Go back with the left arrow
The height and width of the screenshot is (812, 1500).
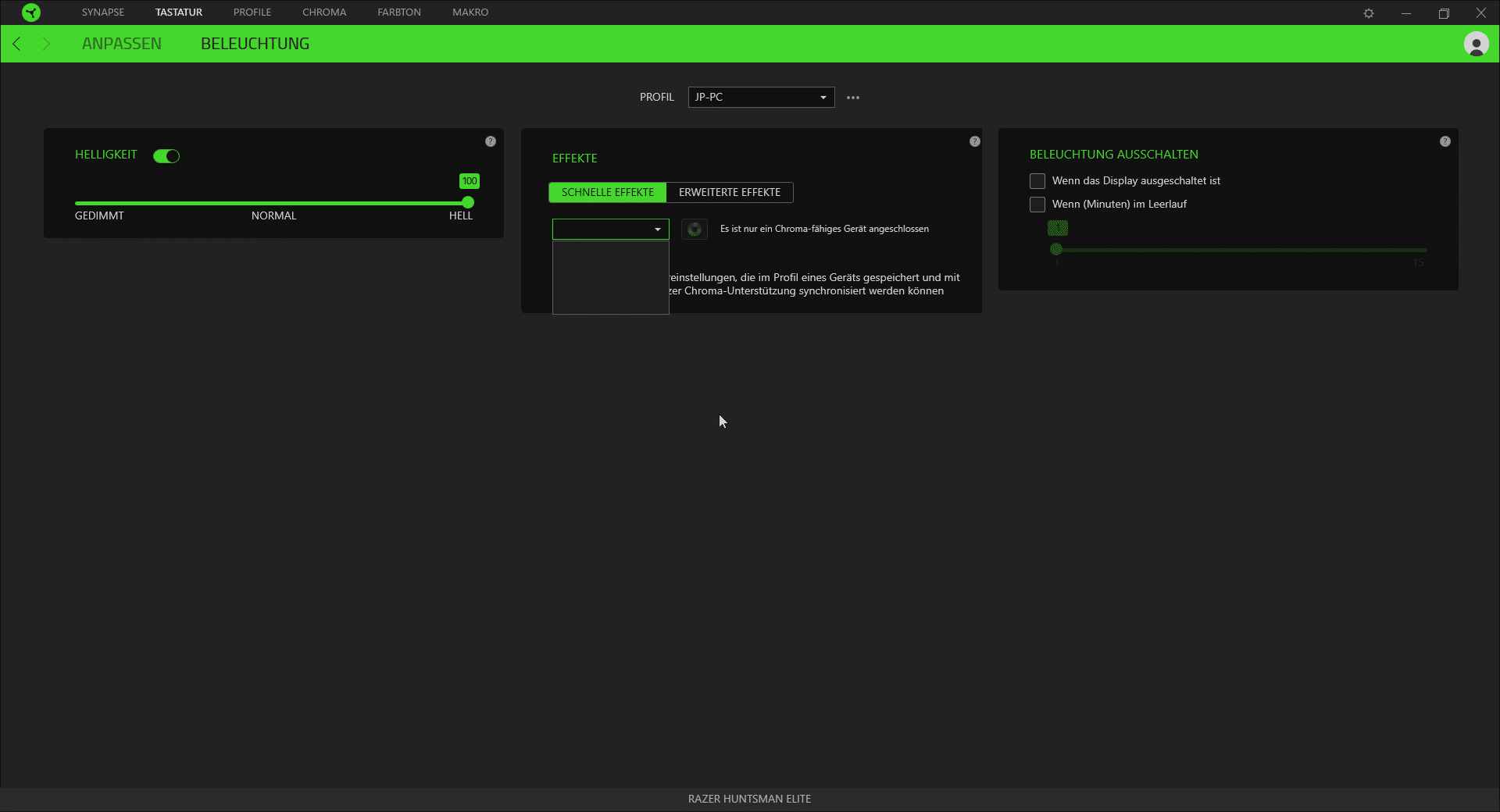(x=17, y=45)
